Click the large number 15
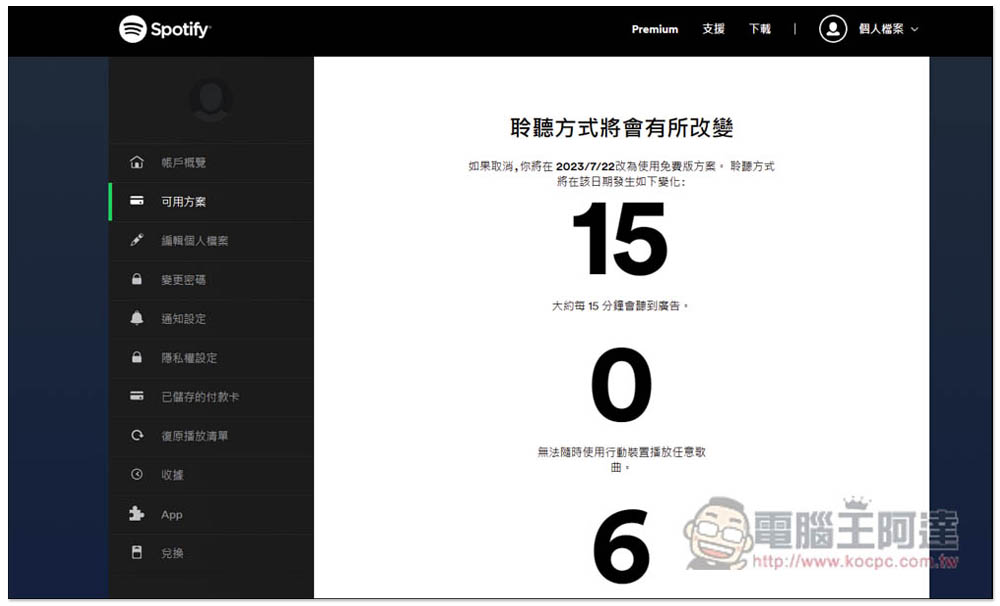This screenshot has width=1000, height=606. 620,240
